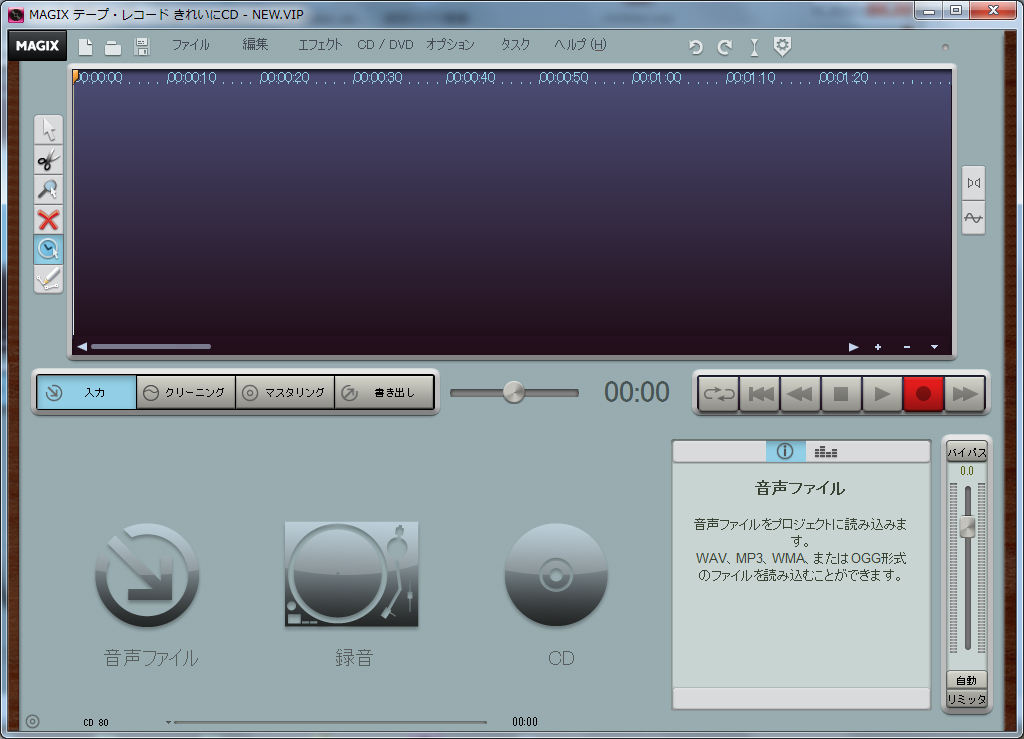Viewport: 1024px width, 739px height.
Task: Click the MAGIX logo button
Action: 37,46
